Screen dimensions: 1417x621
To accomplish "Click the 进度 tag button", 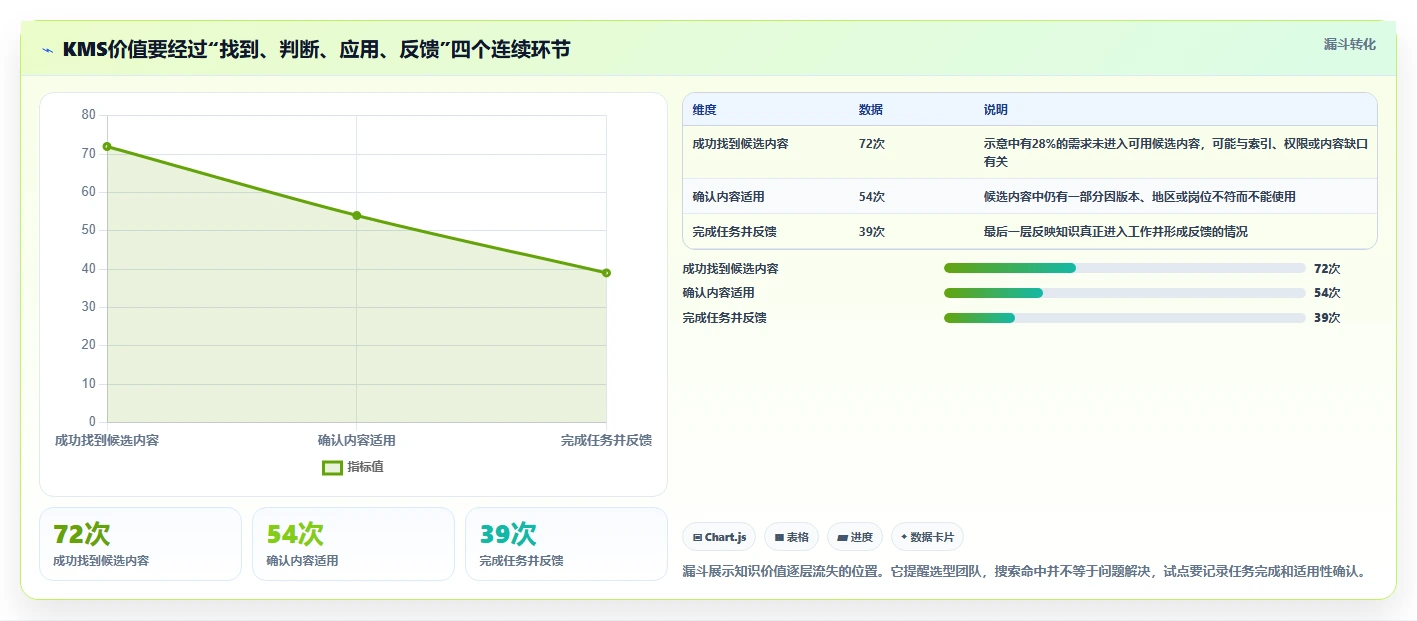I will click(855, 537).
